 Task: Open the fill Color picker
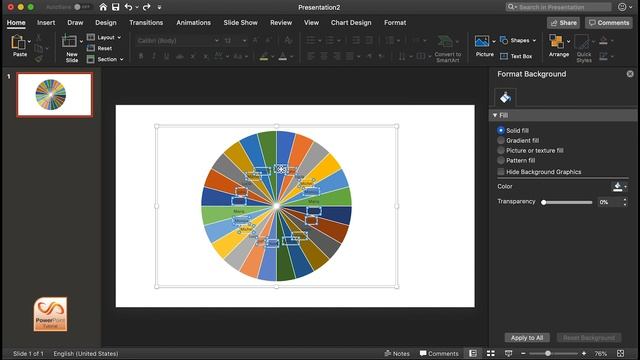coord(620,187)
